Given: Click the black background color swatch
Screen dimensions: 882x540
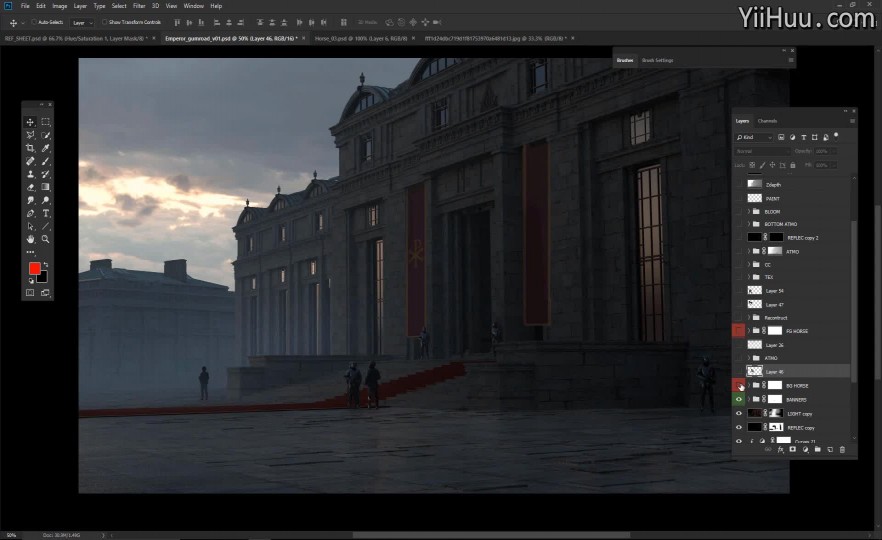Looking at the screenshot, I should [x=43, y=277].
